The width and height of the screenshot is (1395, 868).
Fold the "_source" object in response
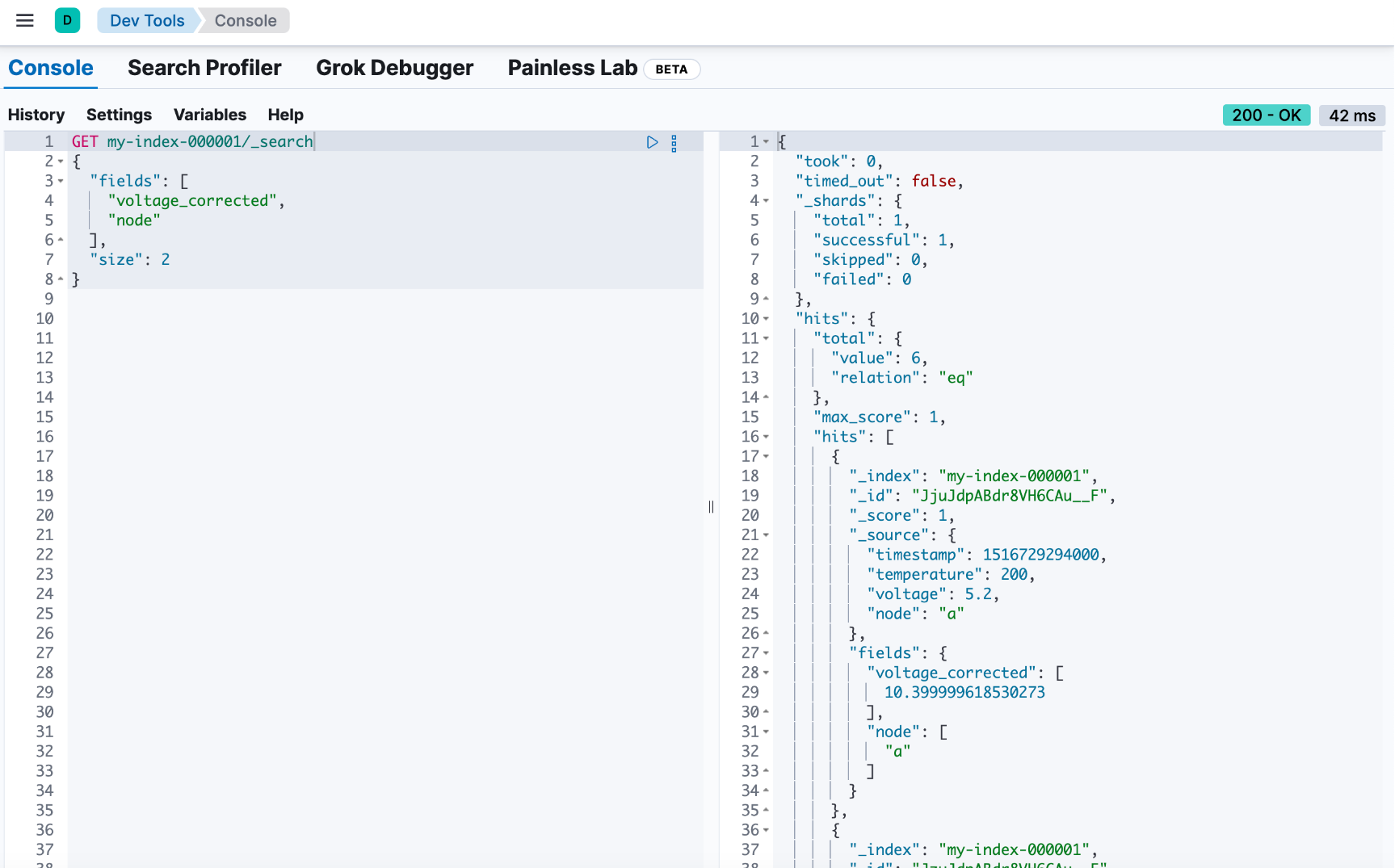(766, 535)
